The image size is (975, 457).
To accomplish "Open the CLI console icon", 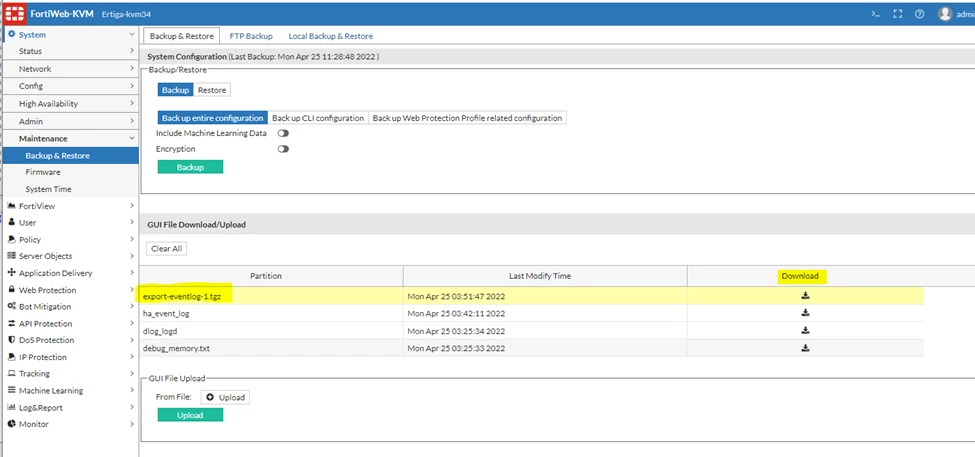I will (x=876, y=14).
